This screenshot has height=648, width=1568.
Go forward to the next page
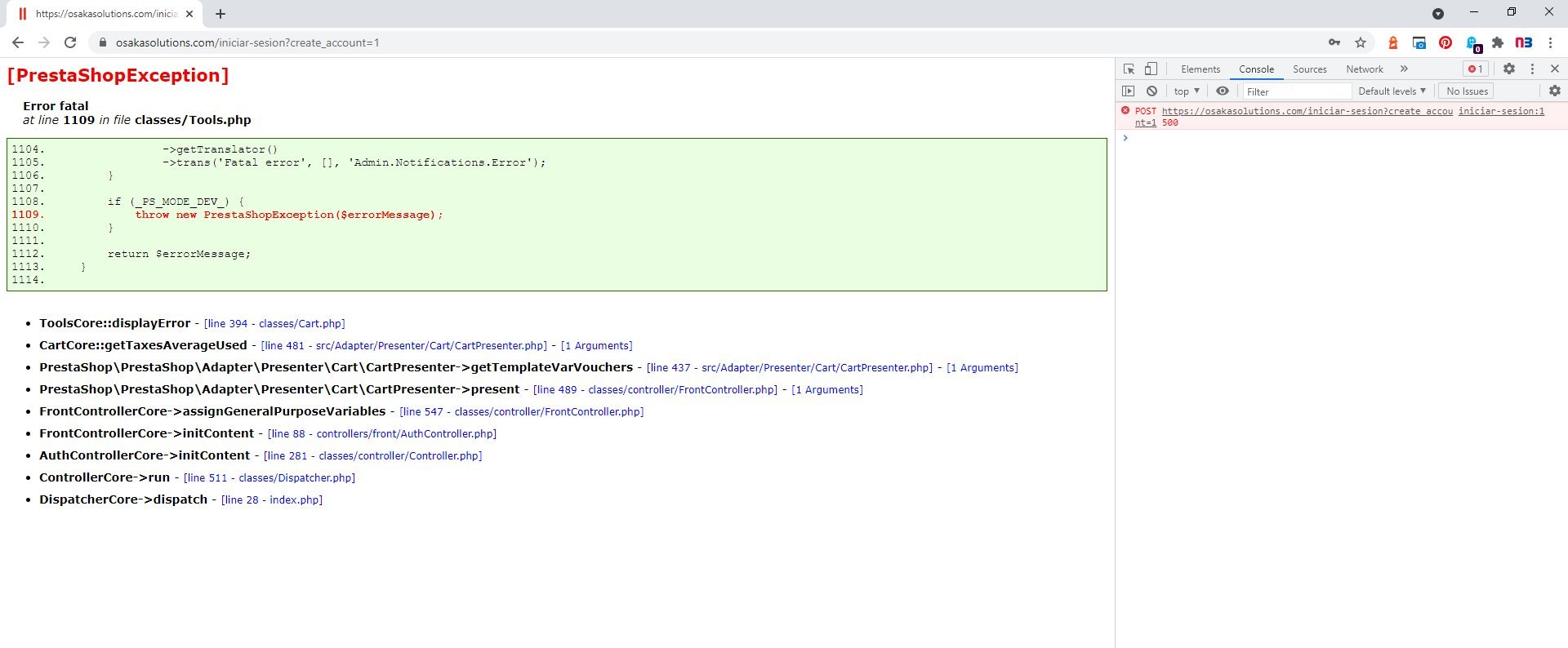point(44,42)
